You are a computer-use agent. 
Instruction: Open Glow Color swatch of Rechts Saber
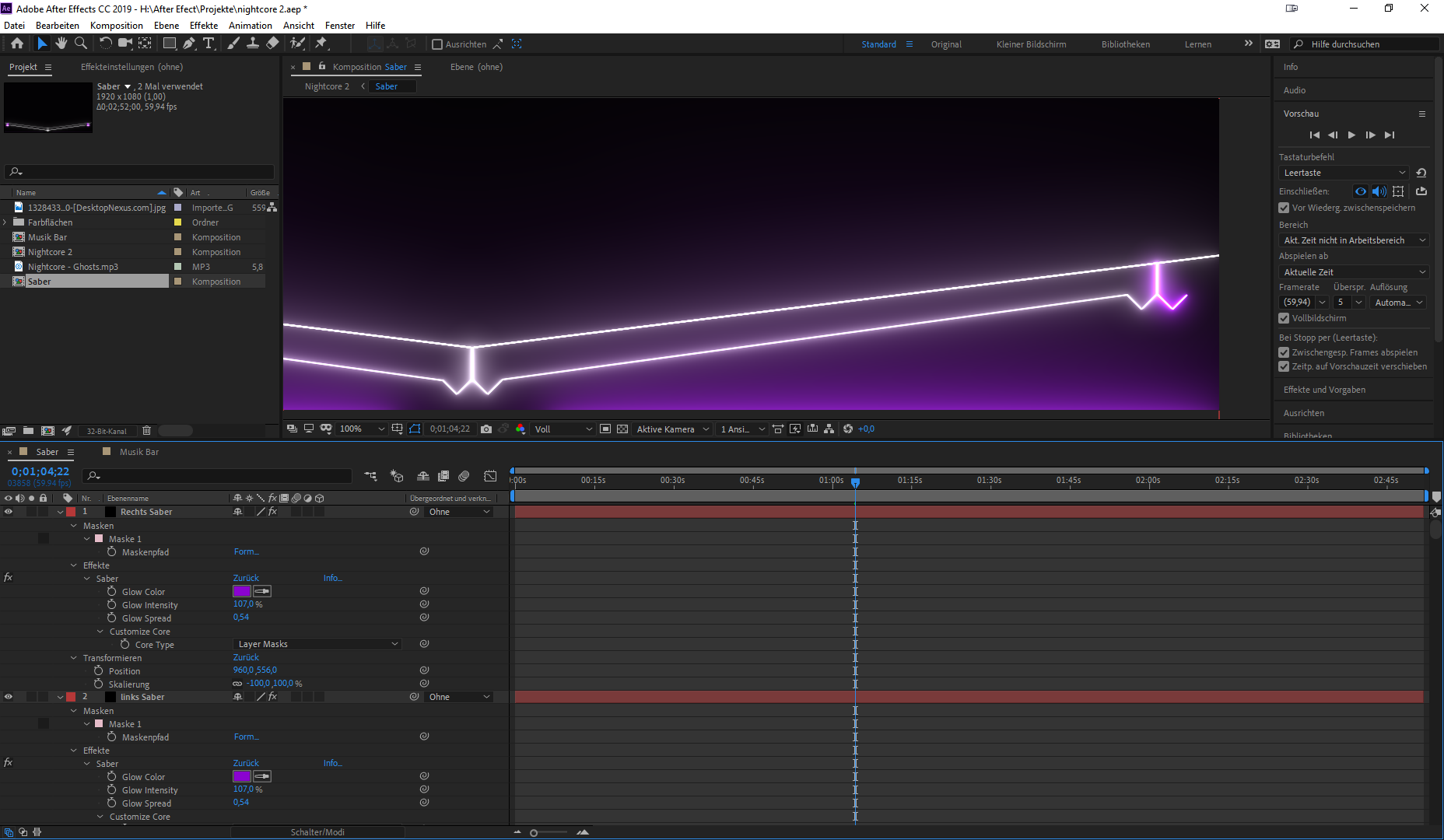[242, 591]
